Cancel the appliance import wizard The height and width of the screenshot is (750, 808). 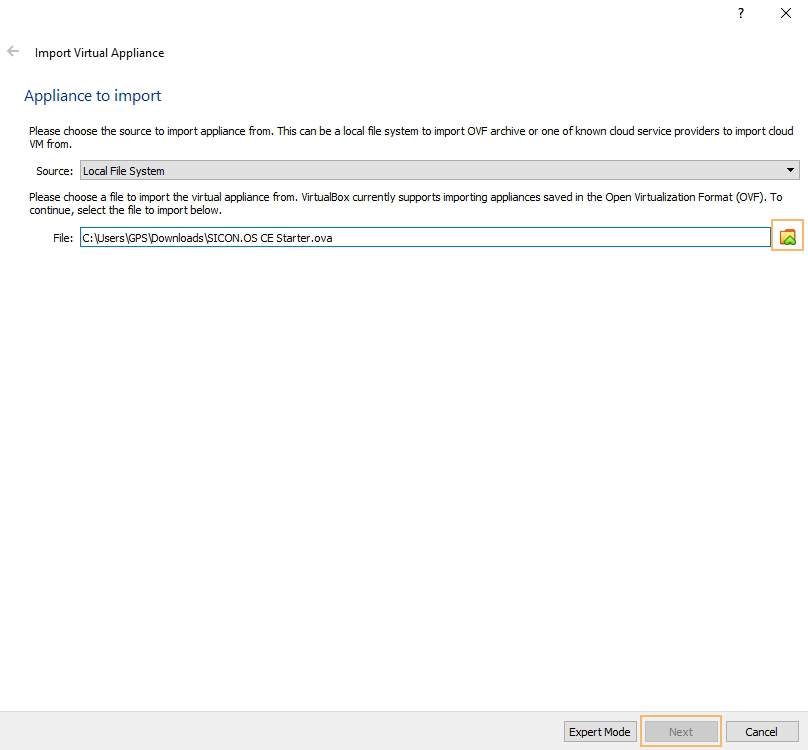[x=762, y=732]
